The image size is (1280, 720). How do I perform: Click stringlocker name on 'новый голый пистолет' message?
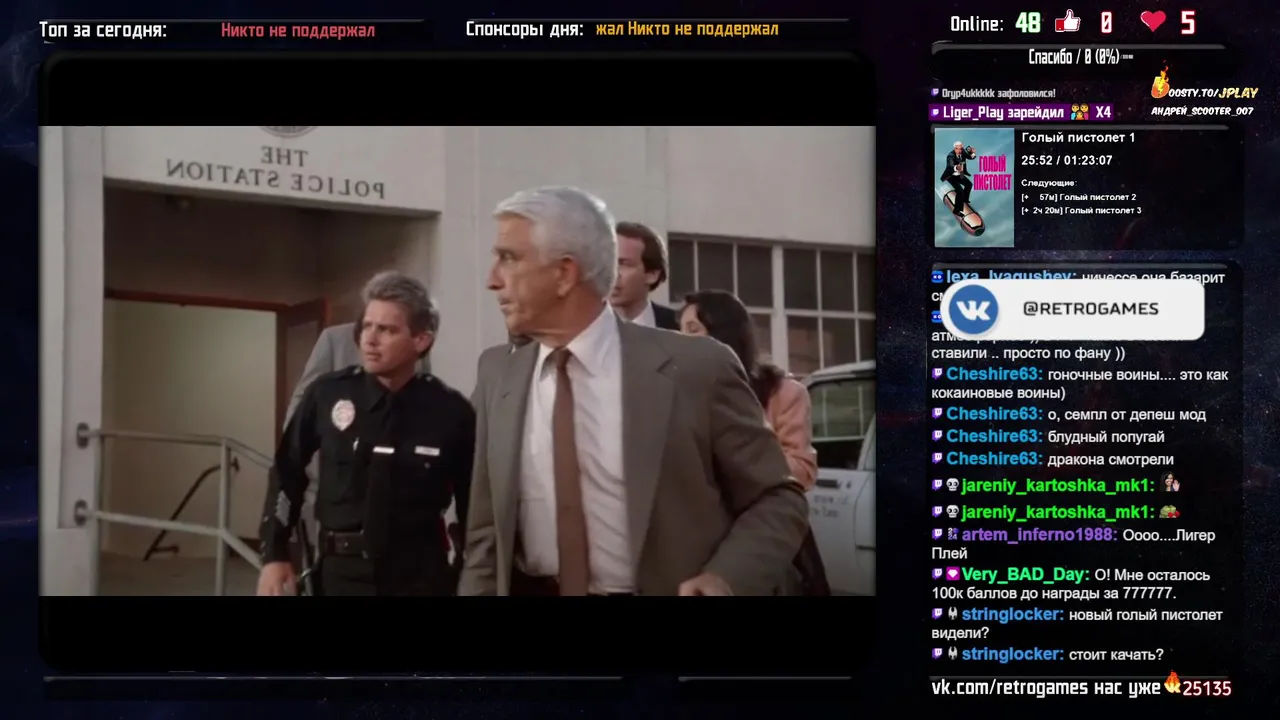[x=1012, y=615]
